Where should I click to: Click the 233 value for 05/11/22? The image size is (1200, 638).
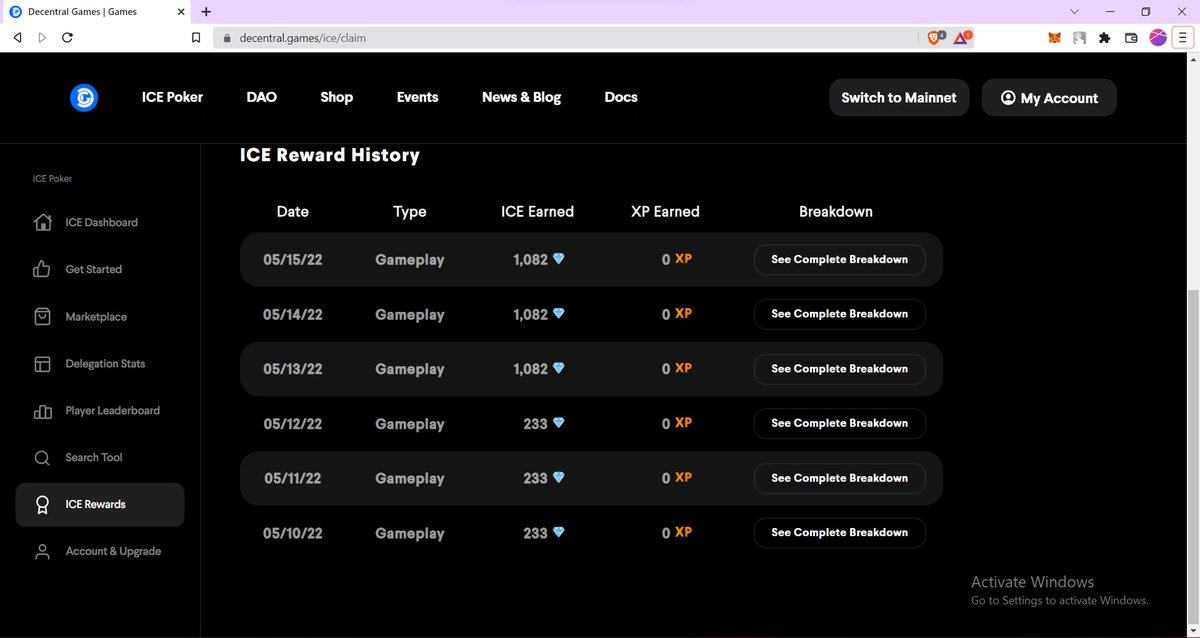536,478
